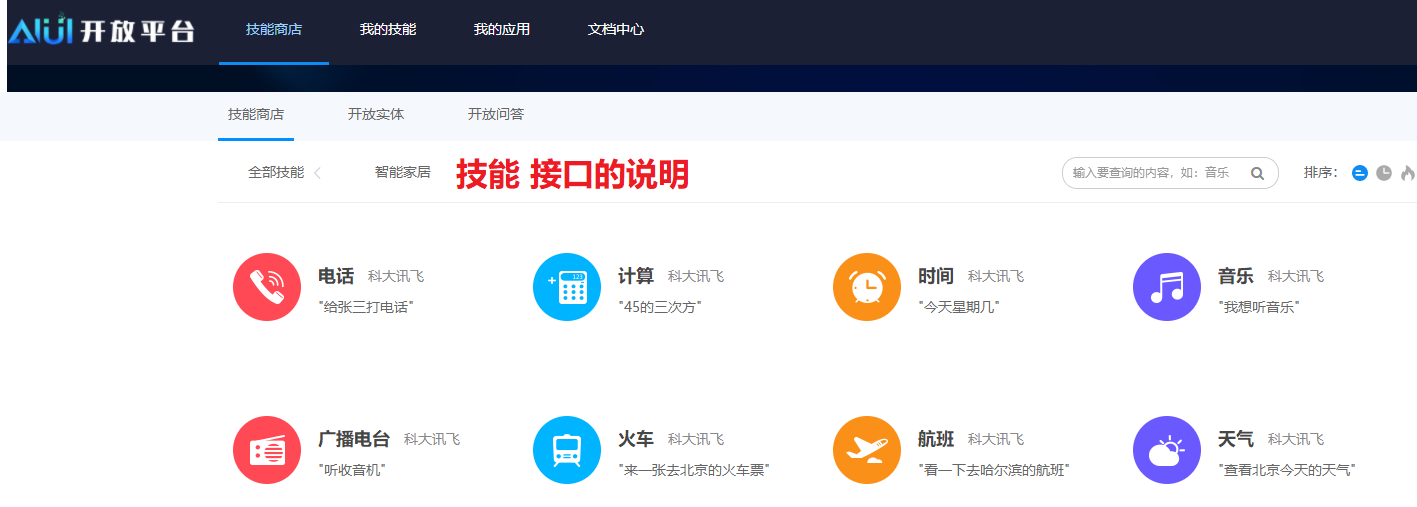Click the 时间 skill title
The image size is (1417, 507).
[x=936, y=276]
